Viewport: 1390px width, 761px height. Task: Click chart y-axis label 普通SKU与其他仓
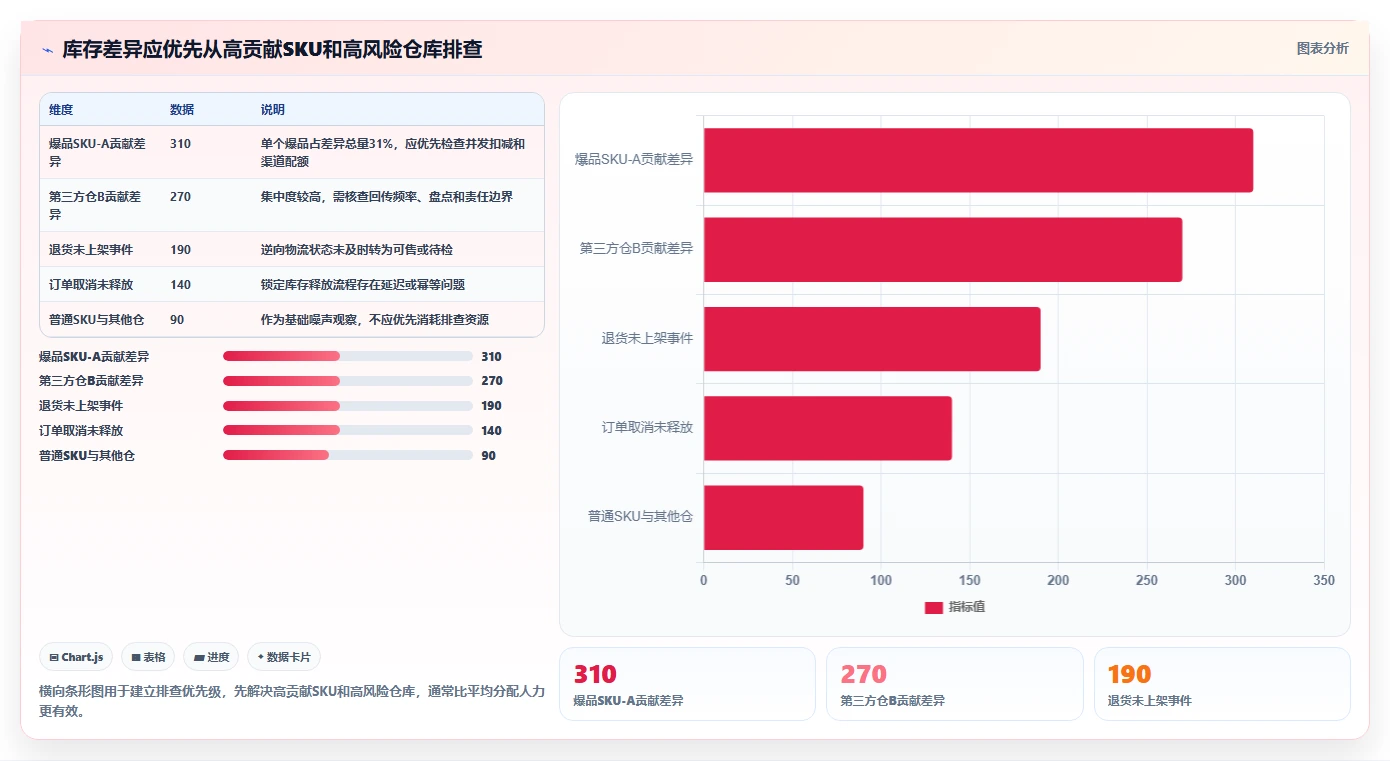(x=641, y=516)
